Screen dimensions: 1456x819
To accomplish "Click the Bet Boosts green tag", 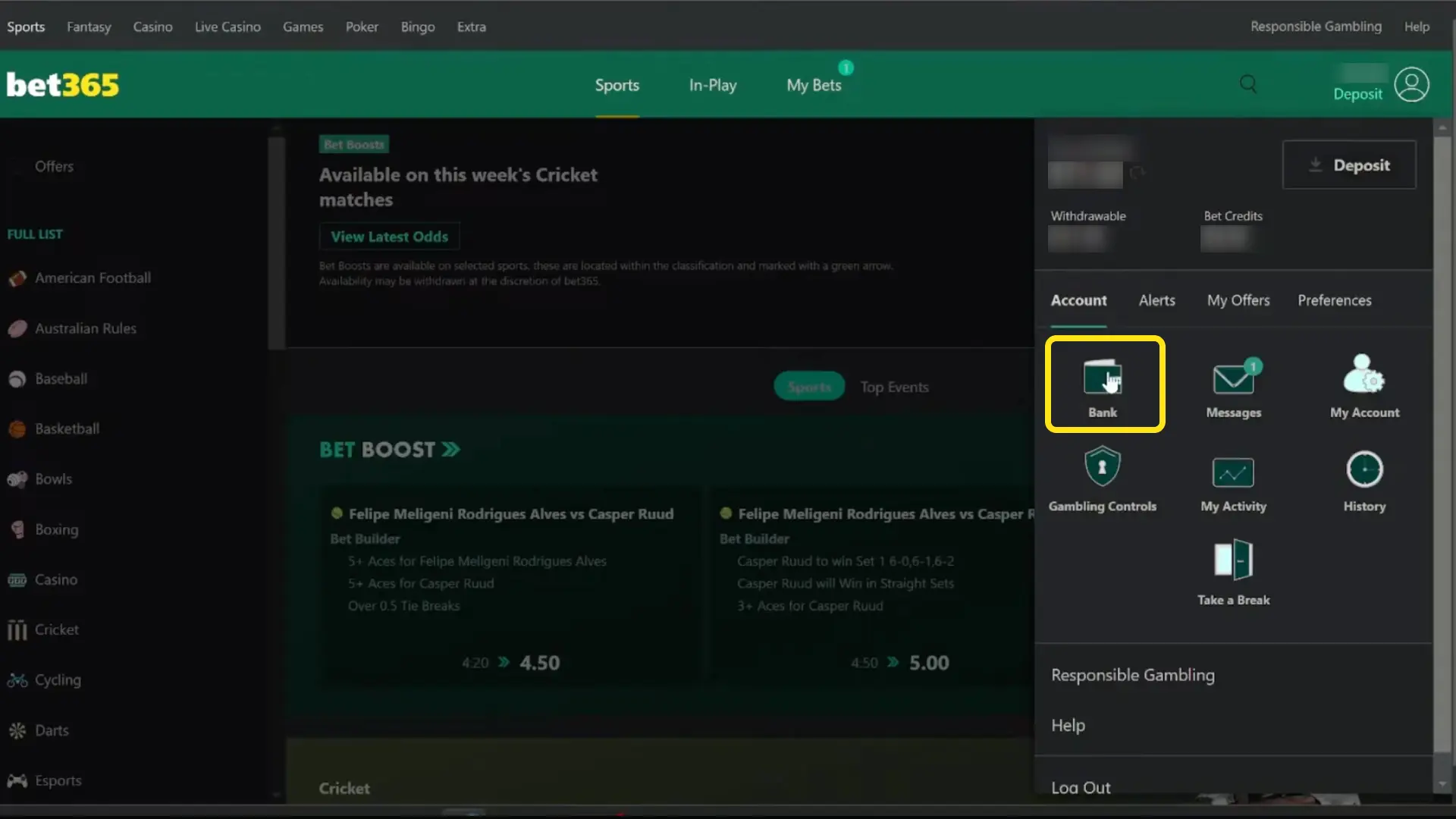I will point(353,144).
